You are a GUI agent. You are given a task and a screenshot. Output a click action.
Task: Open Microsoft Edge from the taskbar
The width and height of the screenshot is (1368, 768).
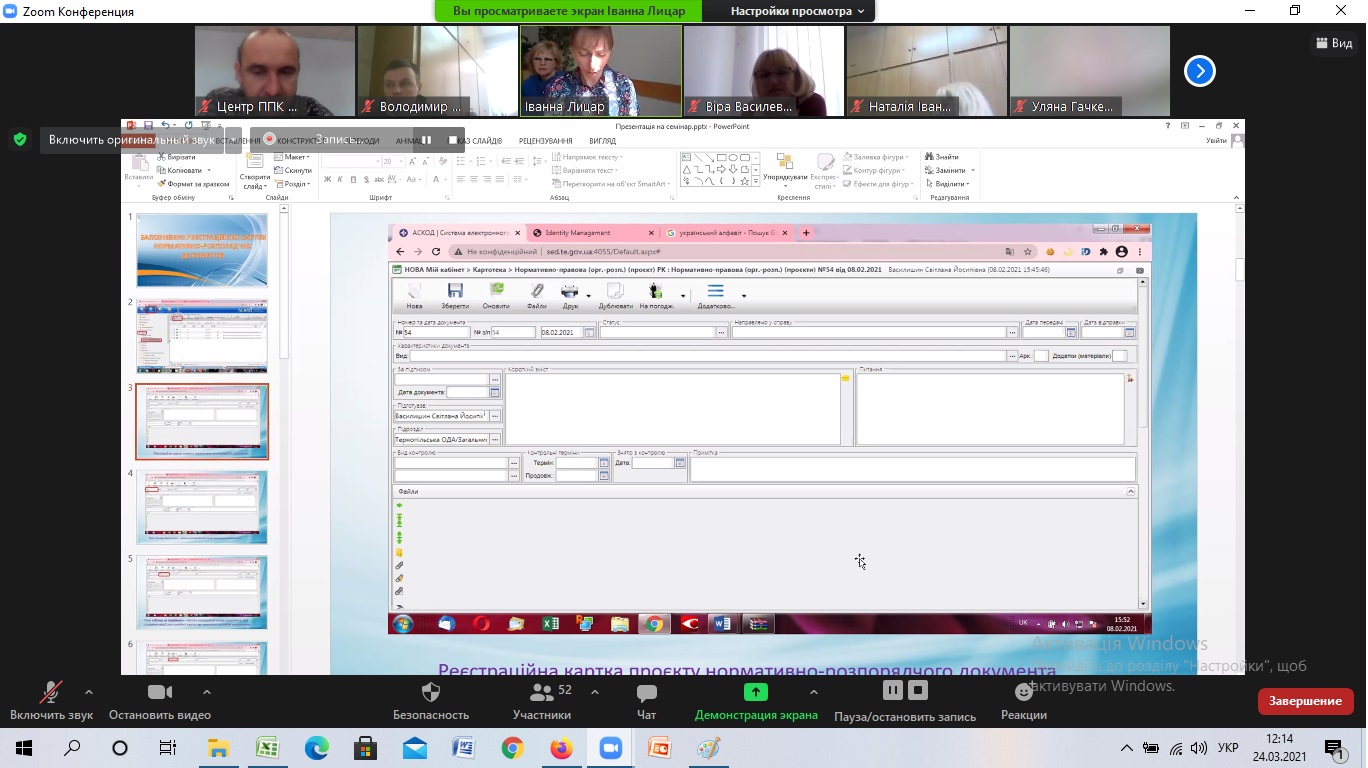tap(316, 748)
